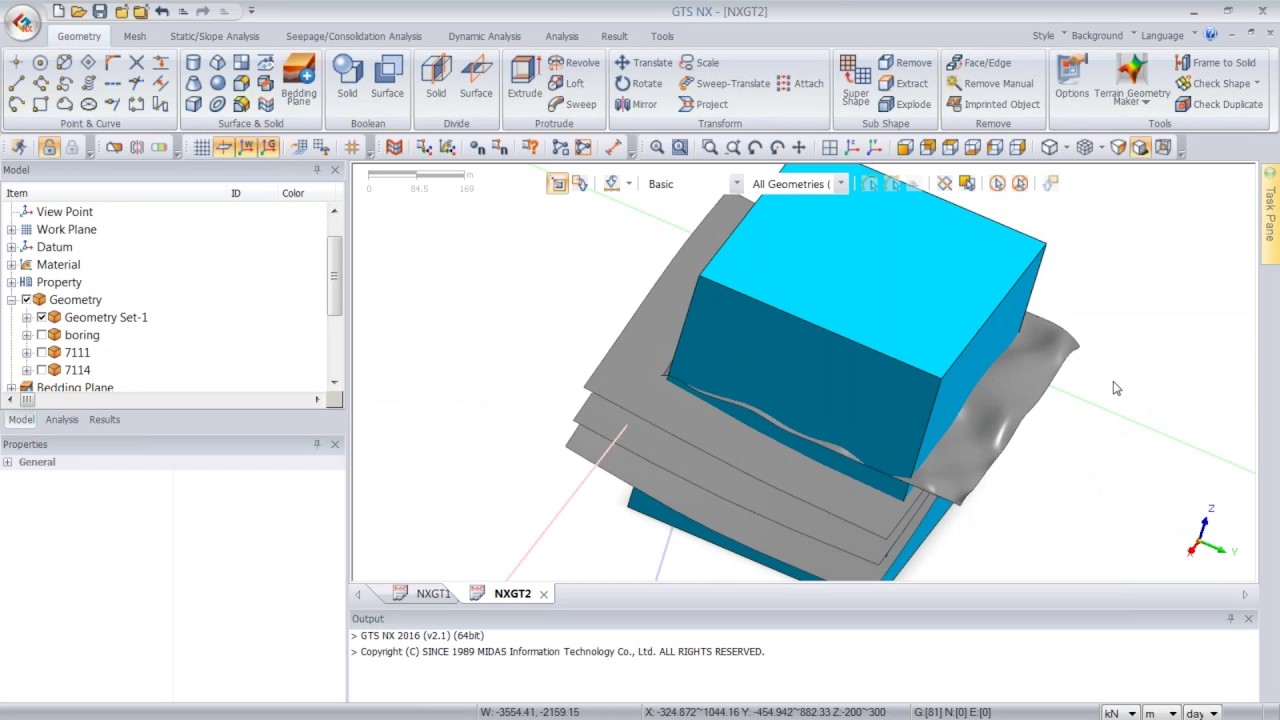Click the Imprinted Object tool
Viewport: 1280px width, 720px height.
(x=993, y=104)
